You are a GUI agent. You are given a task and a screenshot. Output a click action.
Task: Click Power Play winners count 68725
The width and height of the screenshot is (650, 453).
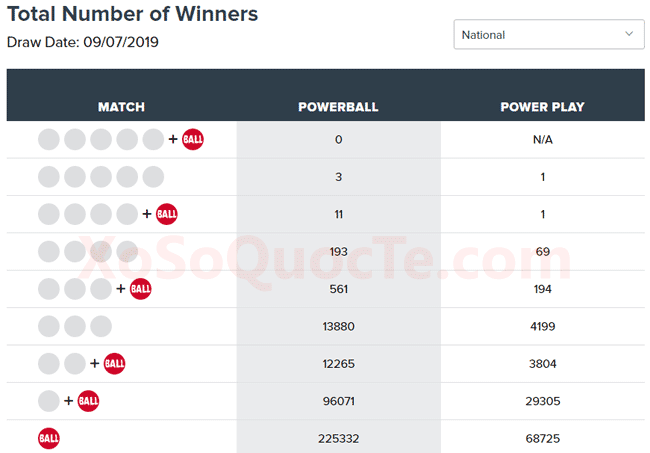pyautogui.click(x=542, y=438)
